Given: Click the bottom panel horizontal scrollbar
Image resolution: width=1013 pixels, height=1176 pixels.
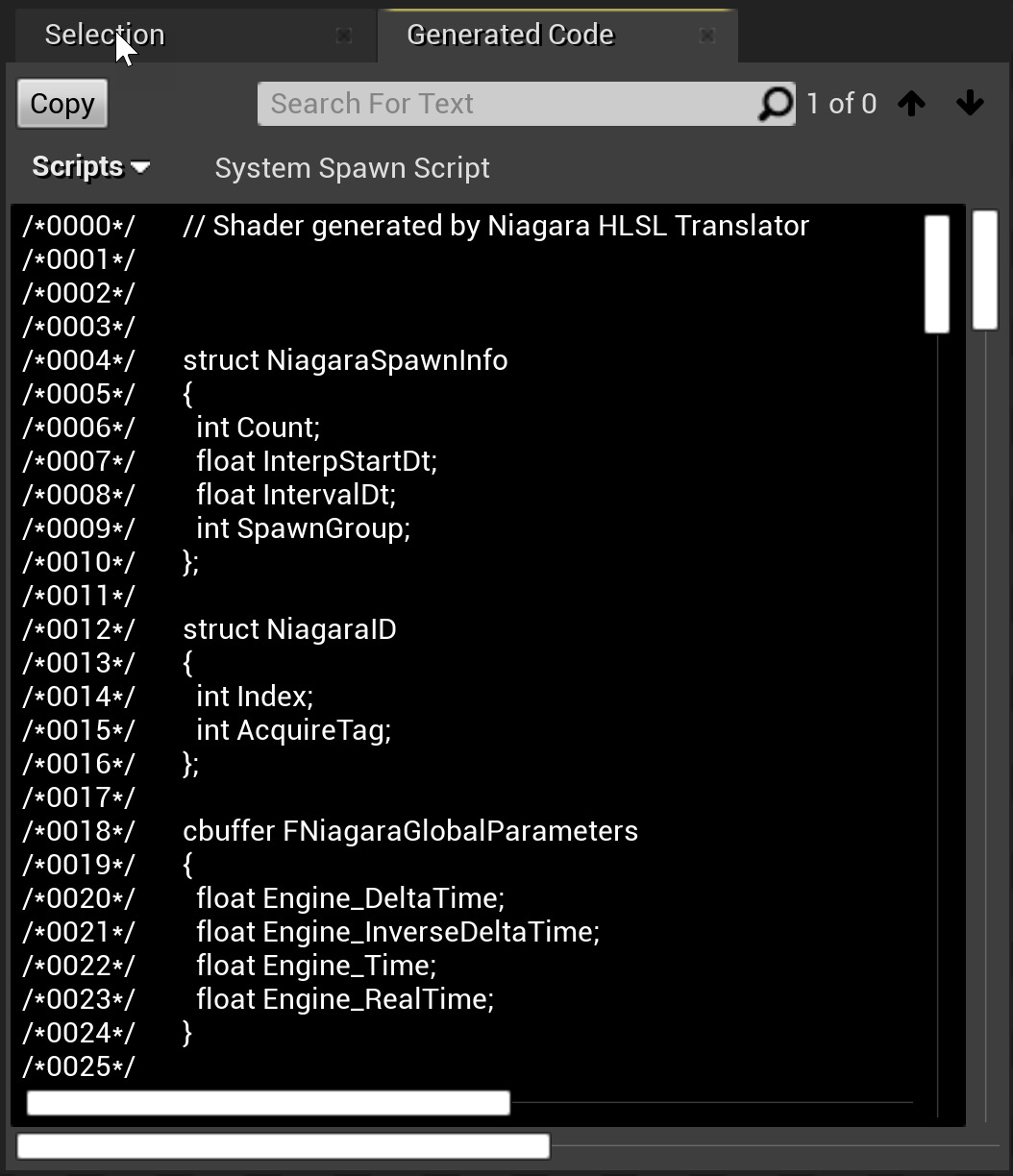Looking at the screenshot, I should click(283, 1146).
